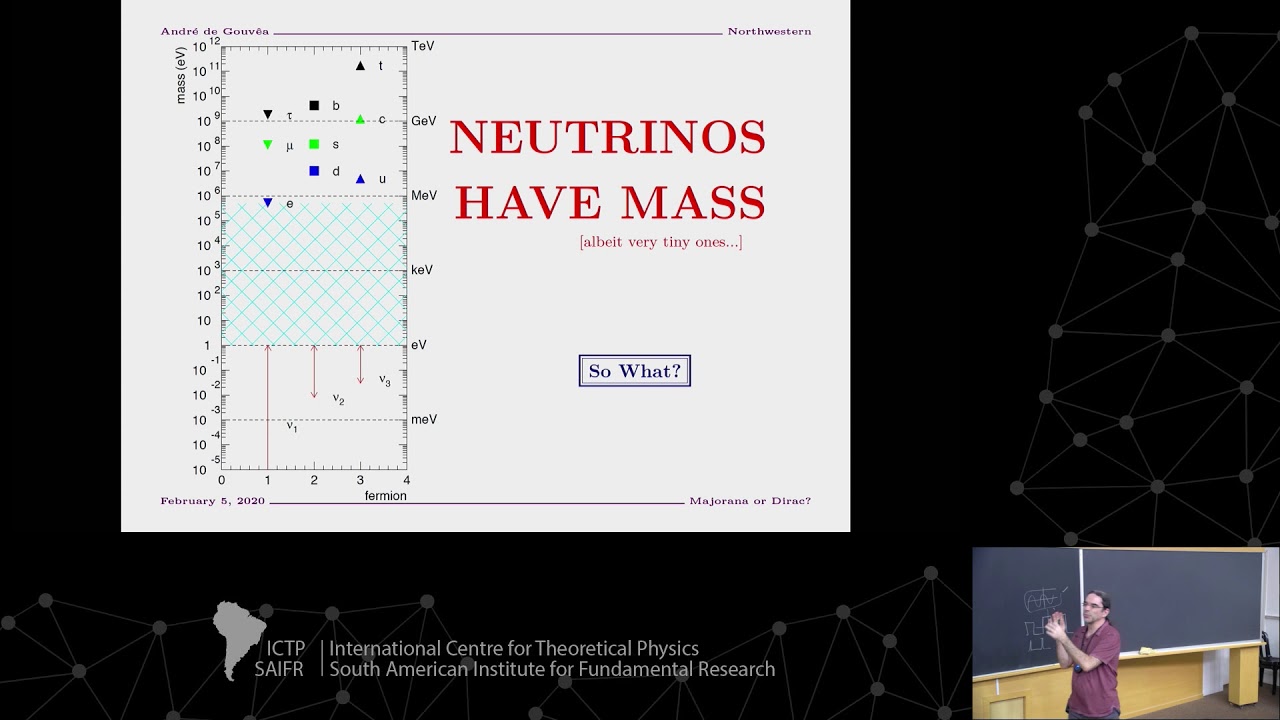Click the 'keV' axis label
The height and width of the screenshot is (720, 1280).
pyautogui.click(x=422, y=270)
